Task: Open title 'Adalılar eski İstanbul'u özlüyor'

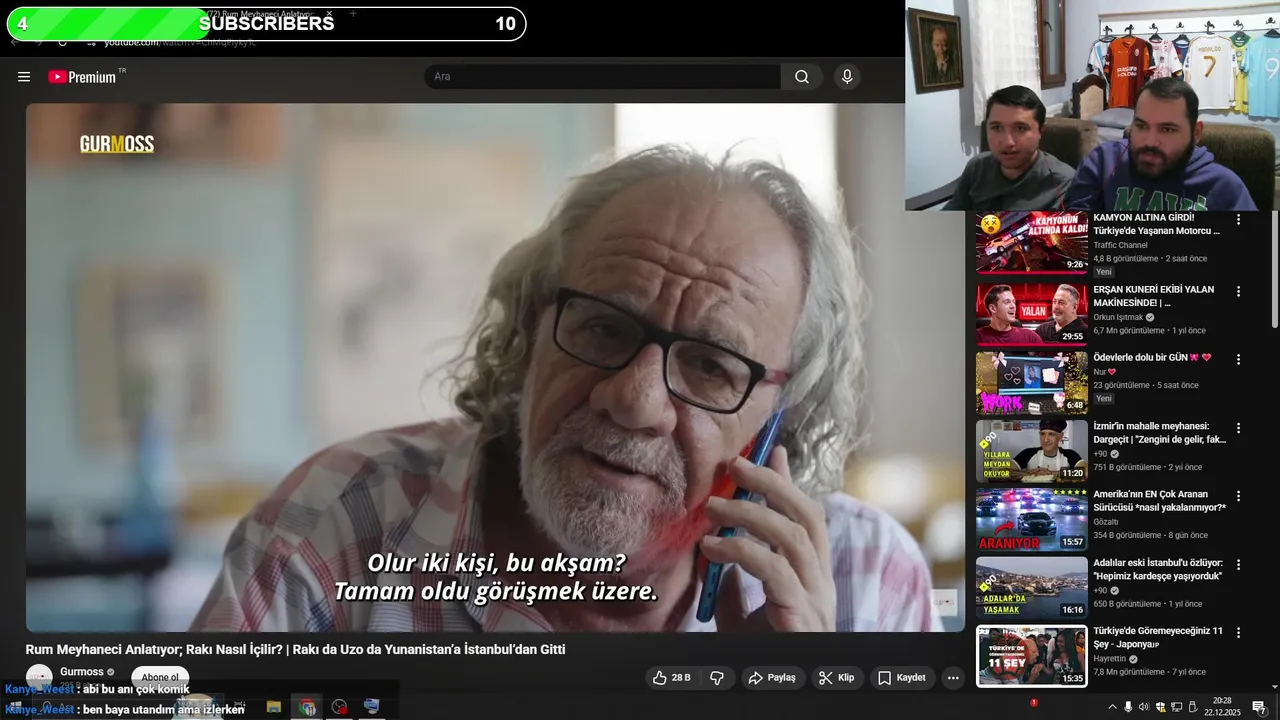Action: 1158,569
